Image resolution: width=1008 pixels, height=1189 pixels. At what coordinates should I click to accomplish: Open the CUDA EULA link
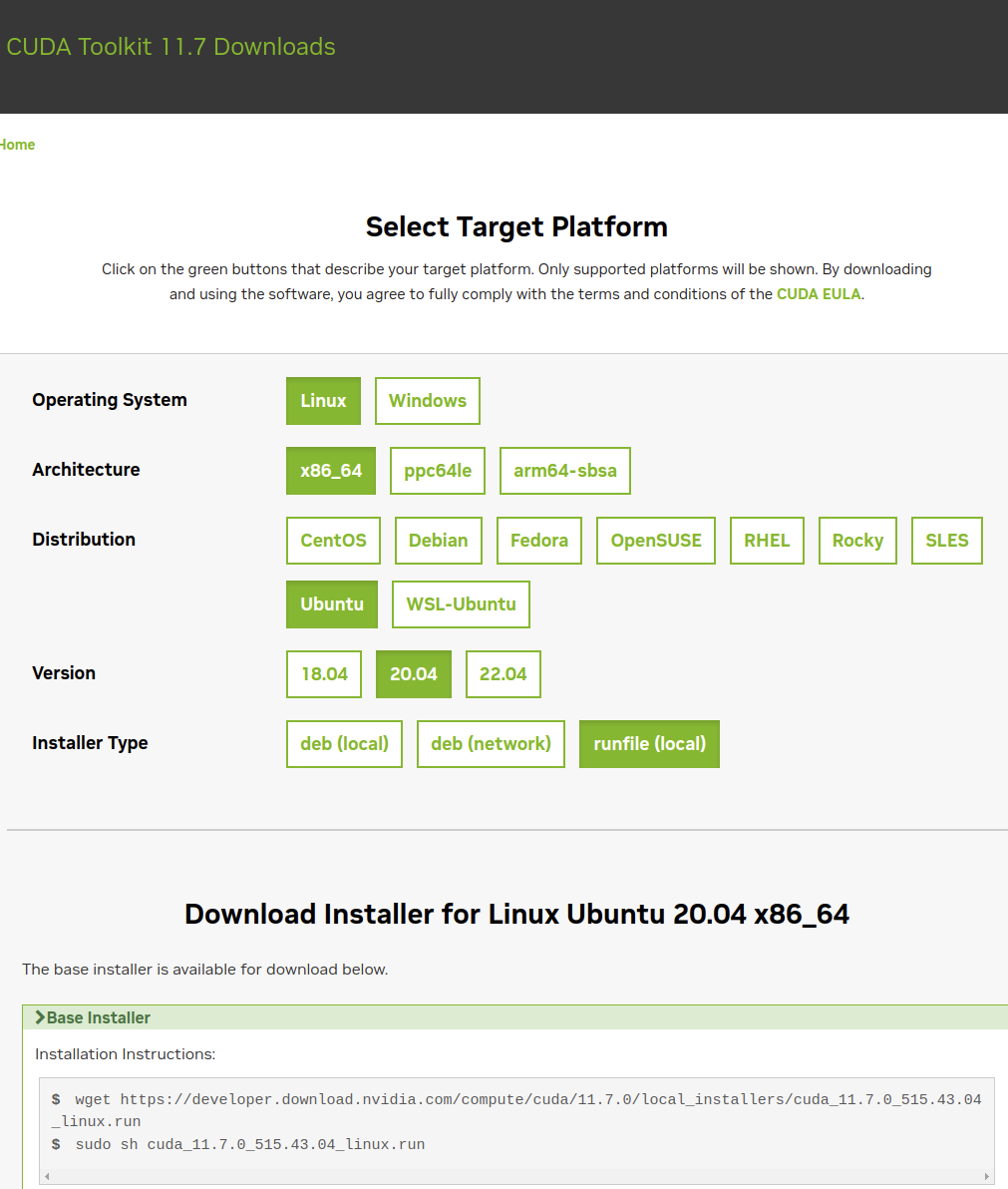(x=819, y=294)
